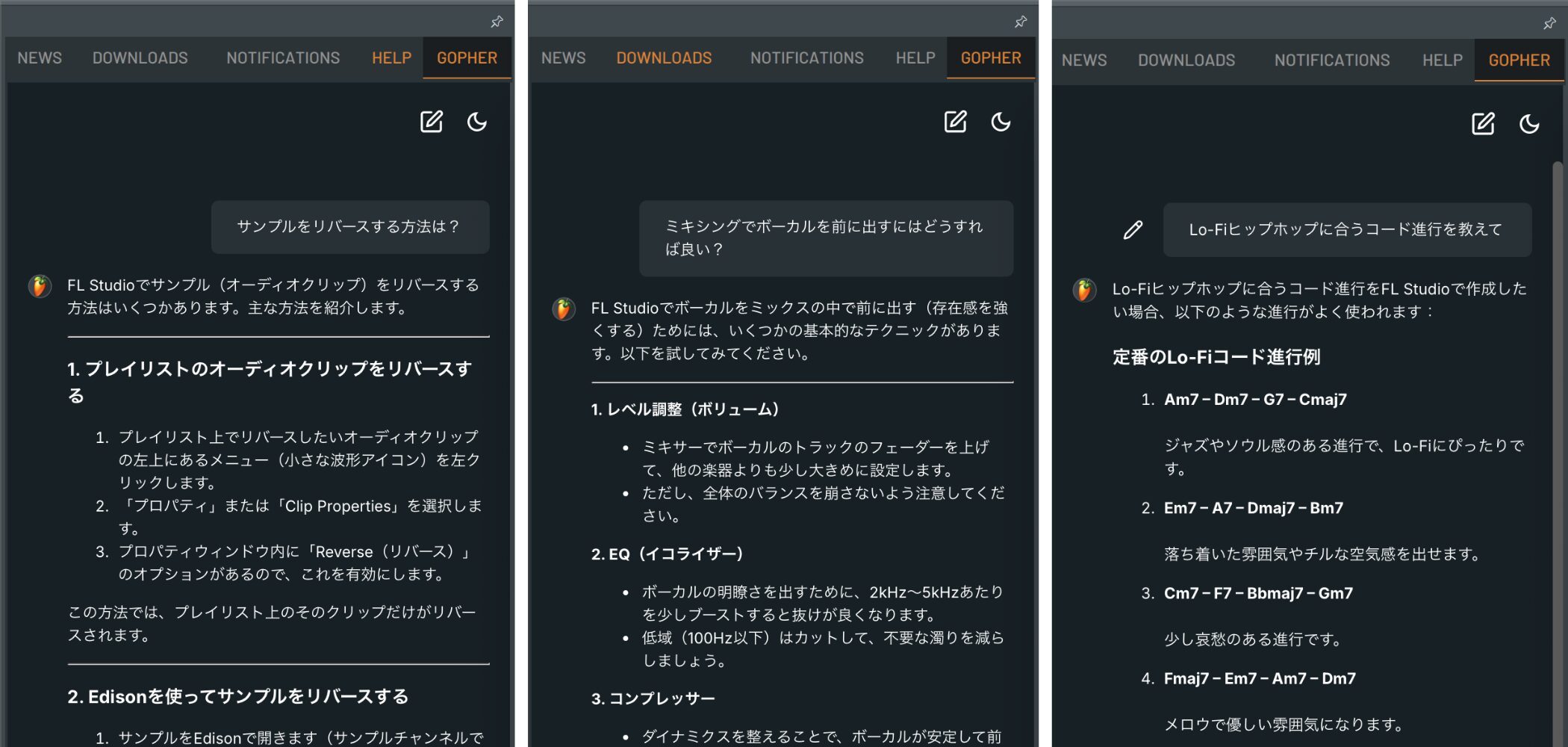Click the text 少し哀愁のある進行です。
Viewport: 1568px width, 747px height.
(1254, 639)
